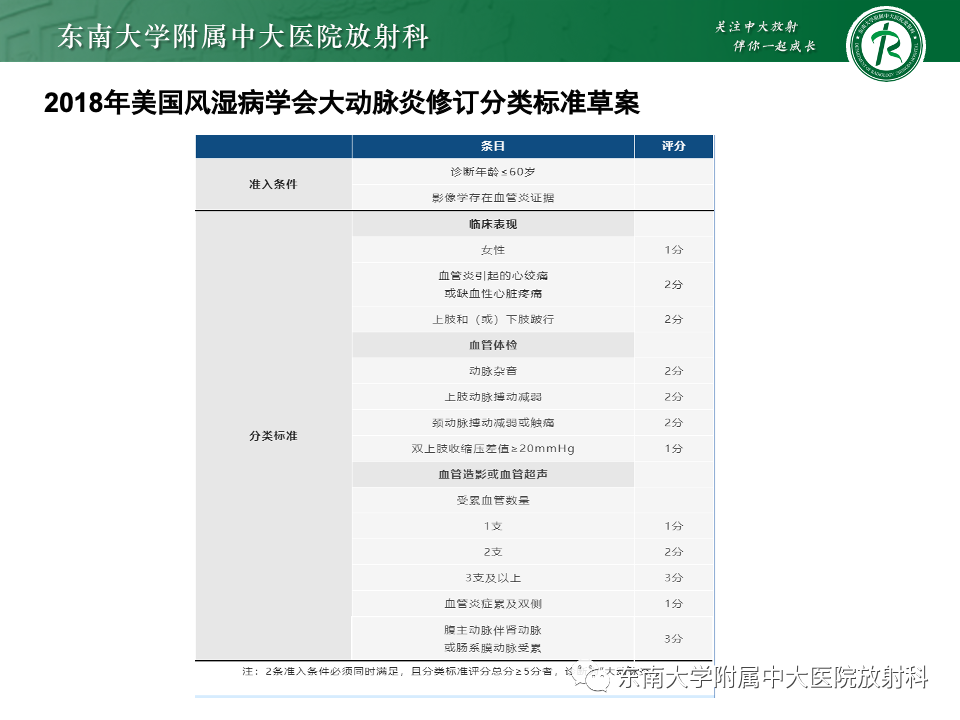
Task: Click the 1分 score in the 1支 row
Action: pyautogui.click(x=673, y=526)
